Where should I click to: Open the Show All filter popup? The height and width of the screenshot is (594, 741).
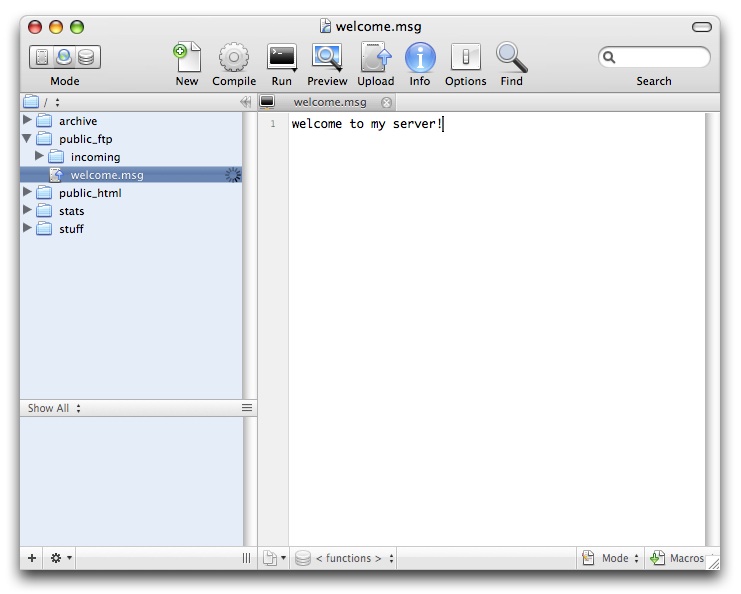pyautogui.click(x=54, y=408)
